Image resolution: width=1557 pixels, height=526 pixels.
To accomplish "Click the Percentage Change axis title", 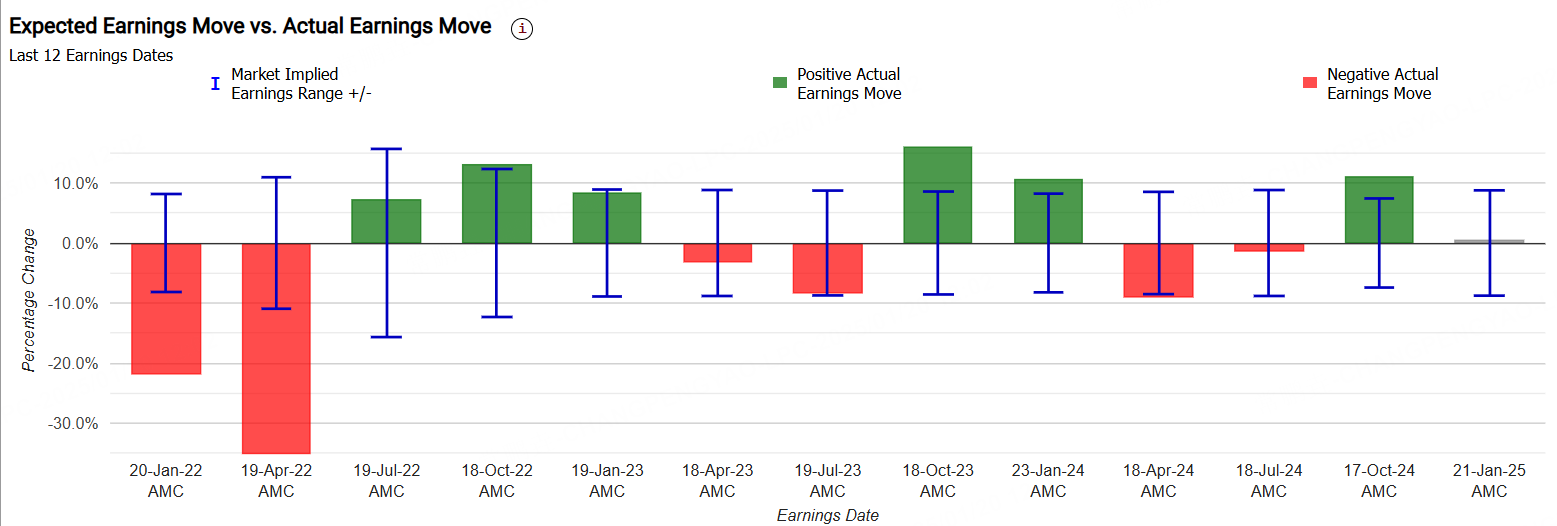I will [x=30, y=300].
